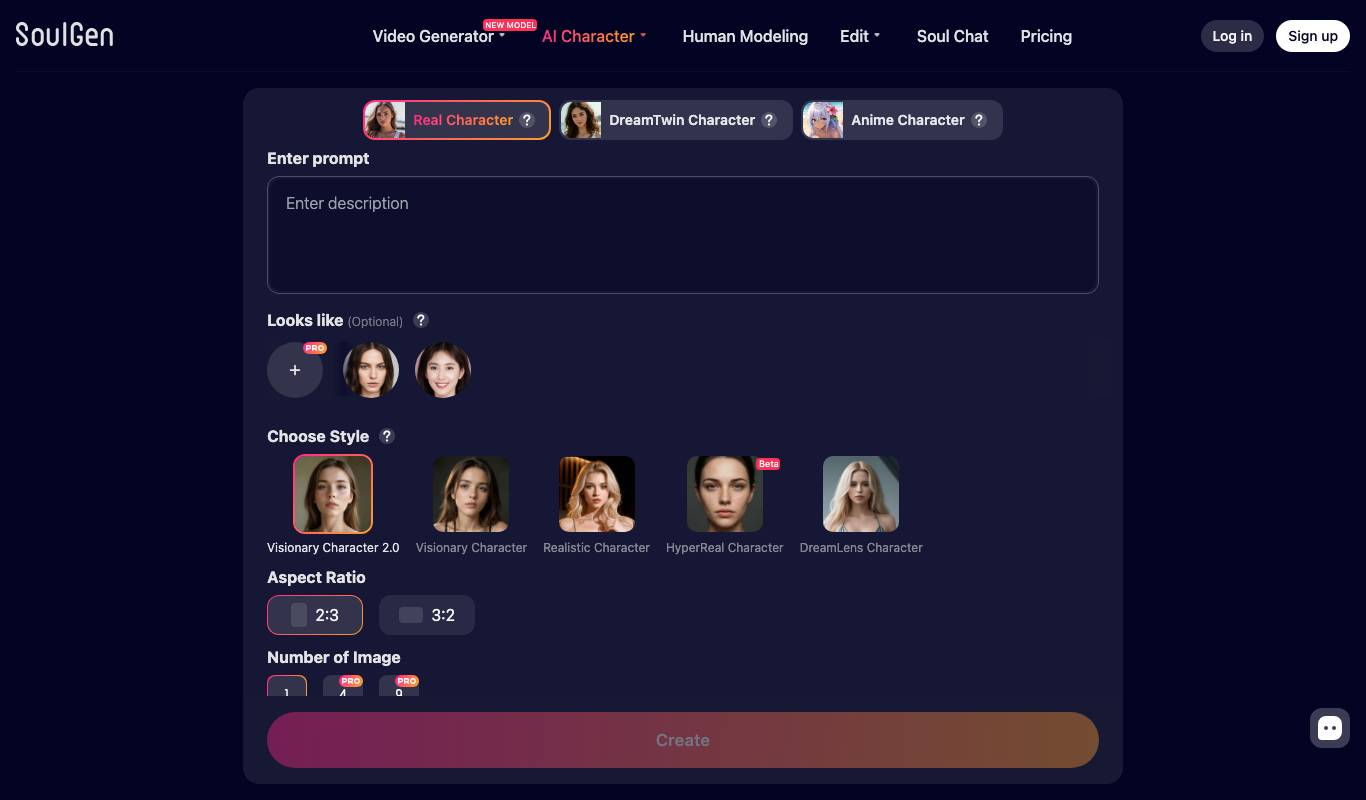
Task: Click the Sign up button
Action: pyautogui.click(x=1313, y=36)
